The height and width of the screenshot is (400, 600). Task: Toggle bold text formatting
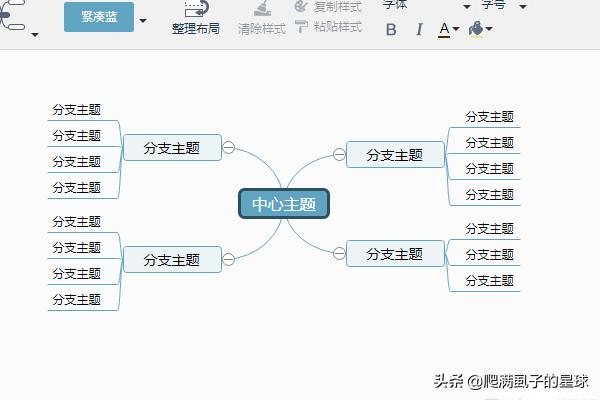391,30
